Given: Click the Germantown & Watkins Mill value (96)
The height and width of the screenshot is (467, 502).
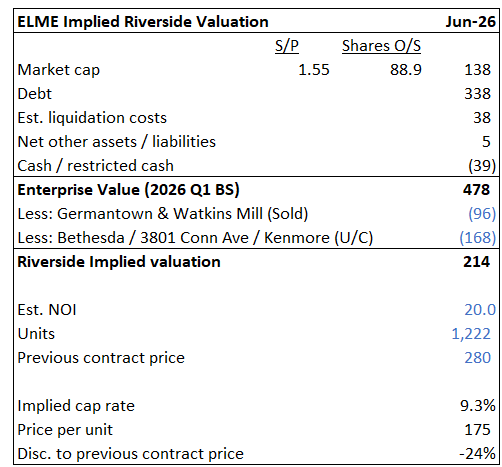Looking at the screenshot, I should [482, 214].
